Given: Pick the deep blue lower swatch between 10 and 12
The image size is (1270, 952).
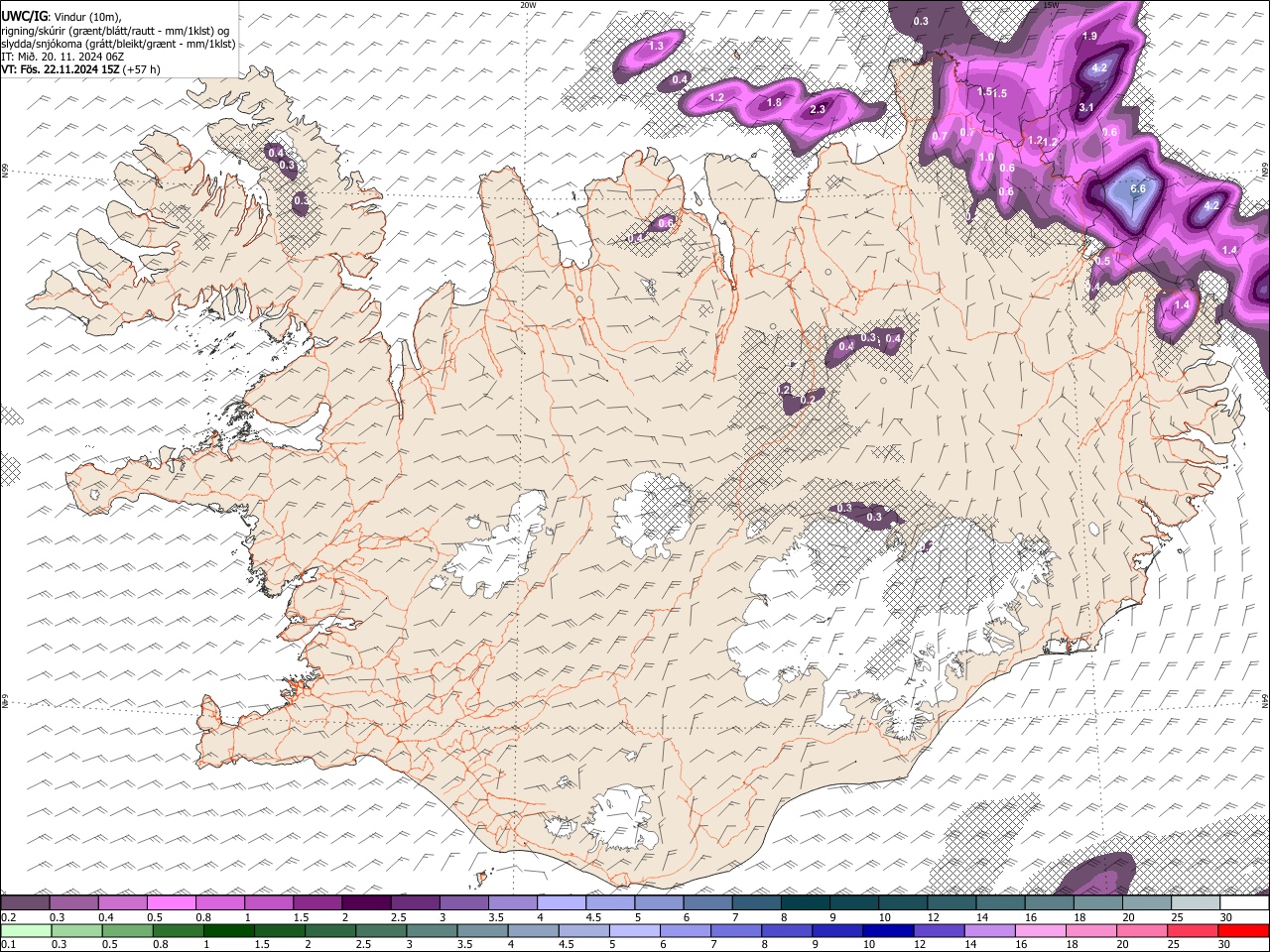Looking at the screenshot, I should tap(887, 930).
